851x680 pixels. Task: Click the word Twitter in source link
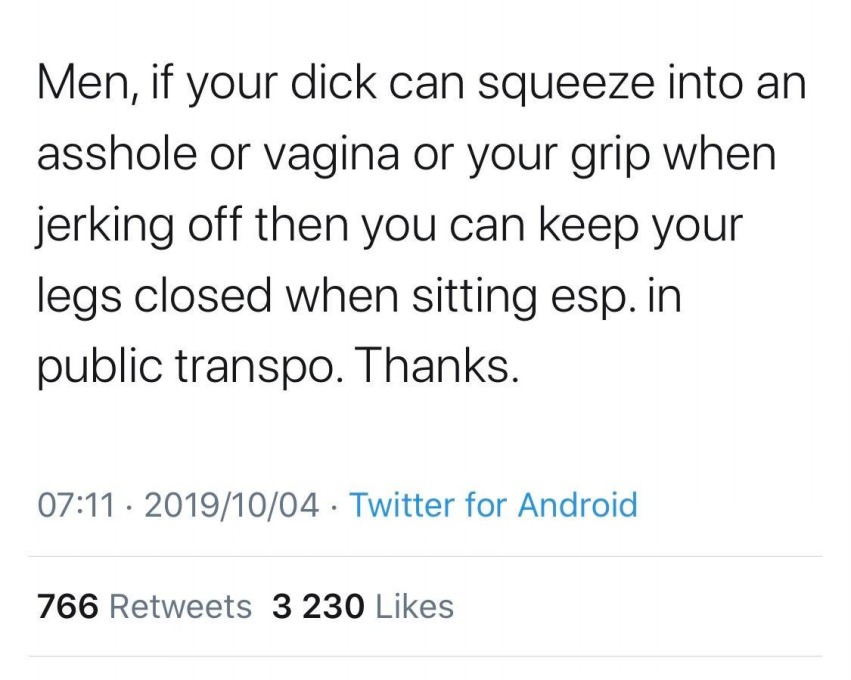(402, 505)
